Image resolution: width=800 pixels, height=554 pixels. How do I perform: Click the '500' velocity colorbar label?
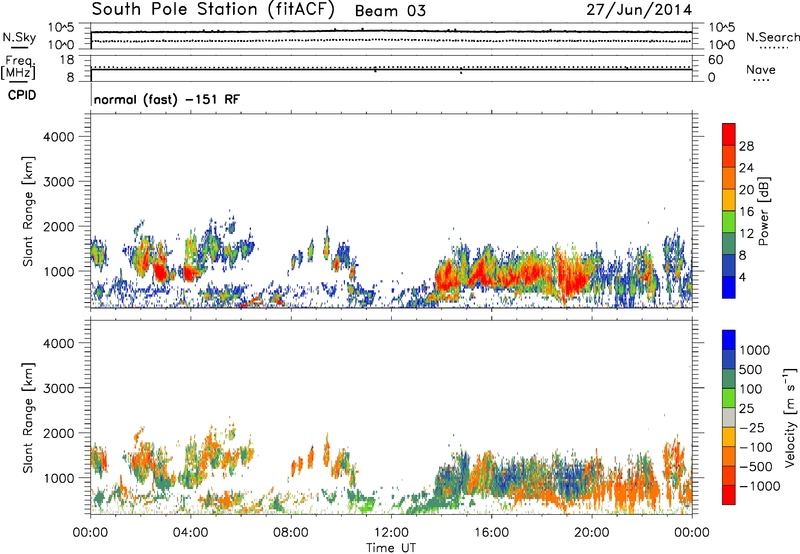point(751,370)
